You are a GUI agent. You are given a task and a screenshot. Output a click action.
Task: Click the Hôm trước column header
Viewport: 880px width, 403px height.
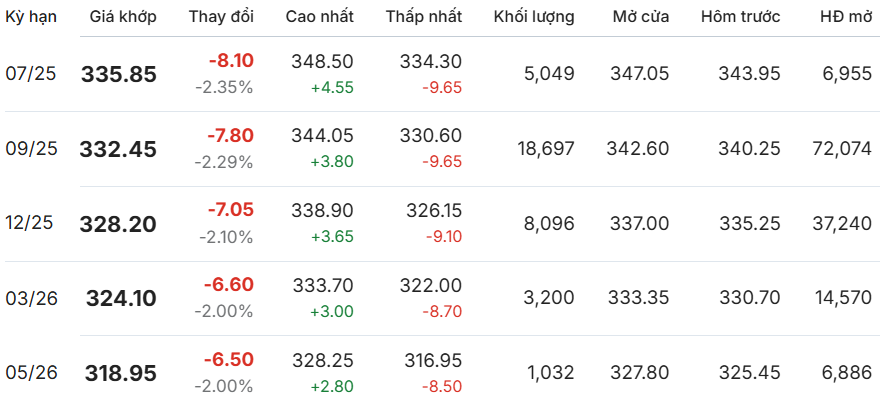point(740,17)
